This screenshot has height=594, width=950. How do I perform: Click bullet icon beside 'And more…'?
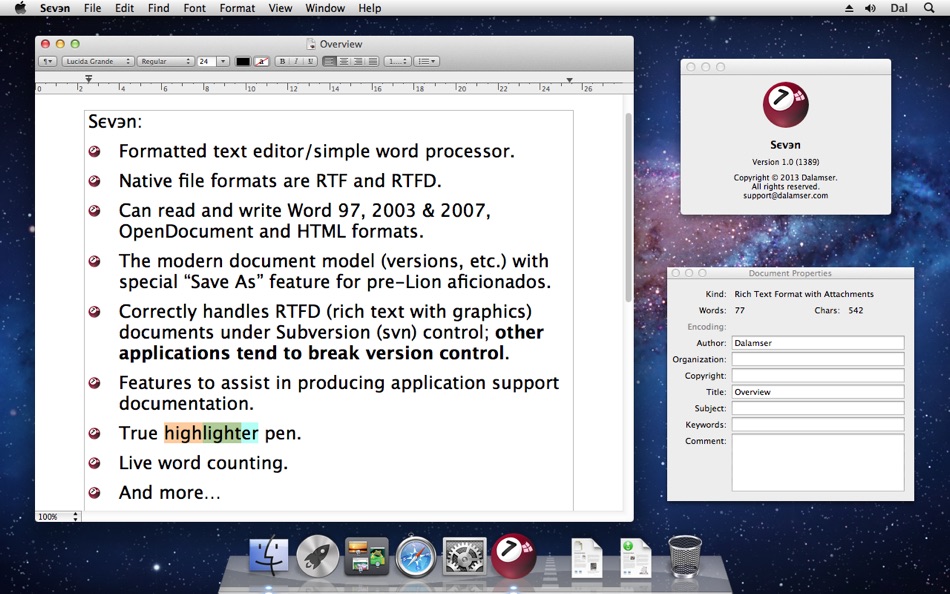point(95,492)
